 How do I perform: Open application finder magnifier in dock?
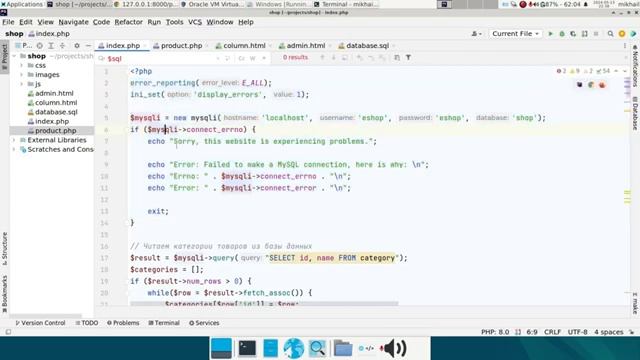tap(317, 349)
